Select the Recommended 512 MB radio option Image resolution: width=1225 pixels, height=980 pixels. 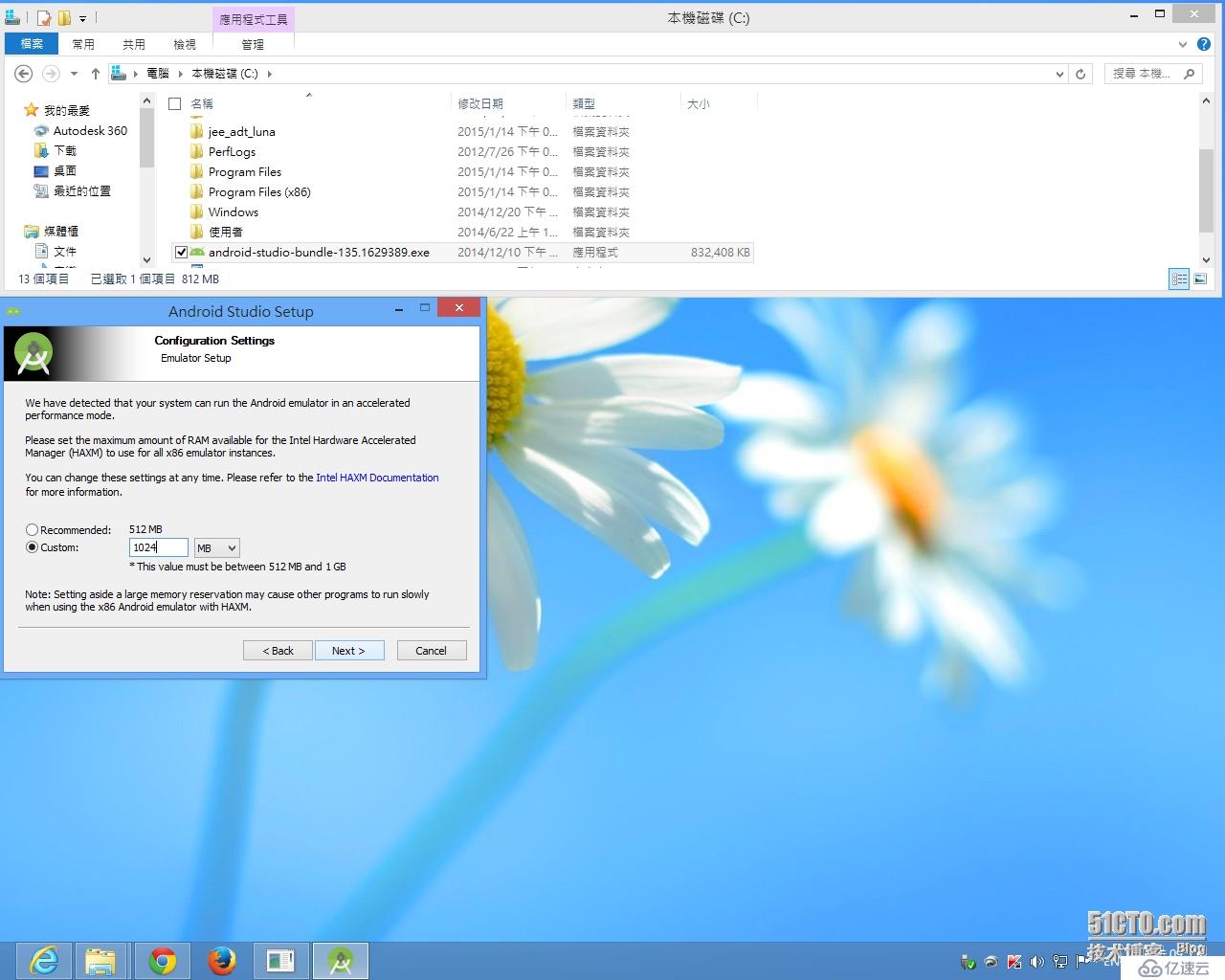(x=33, y=529)
